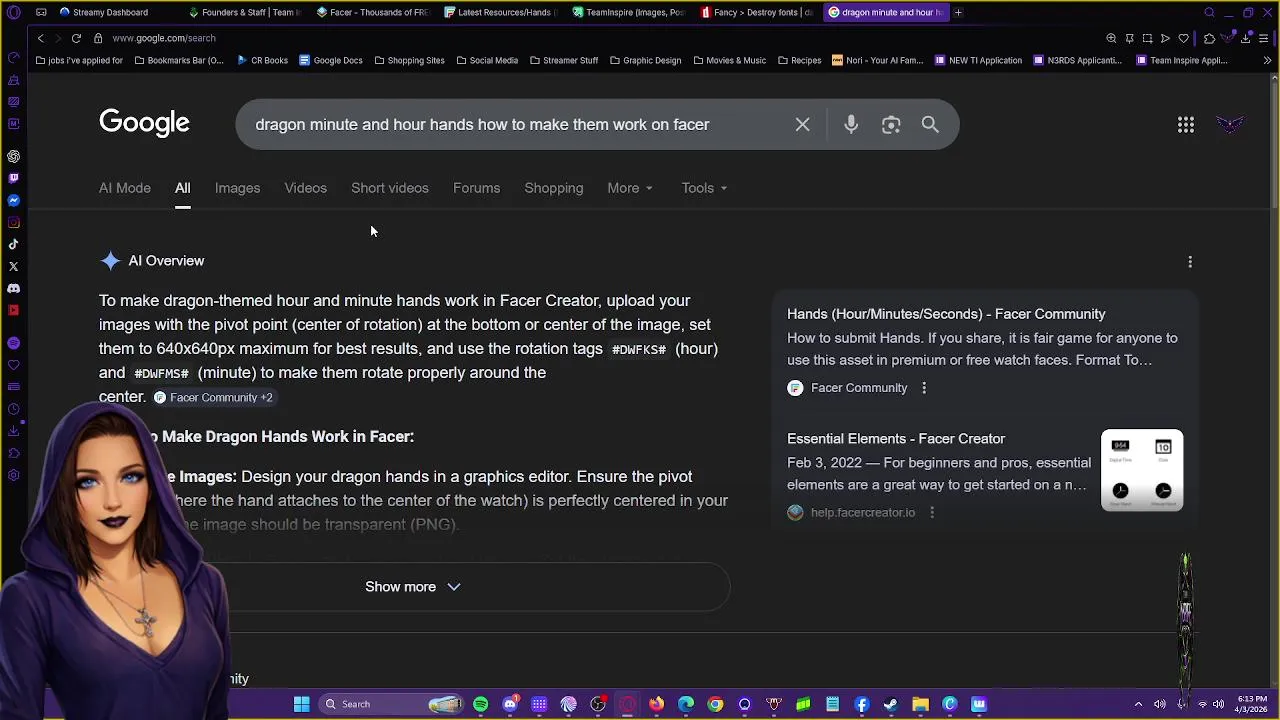Screen dimensions: 1280x720
Task: Click the address bar URL field
Action: pyautogui.click(x=600, y=38)
